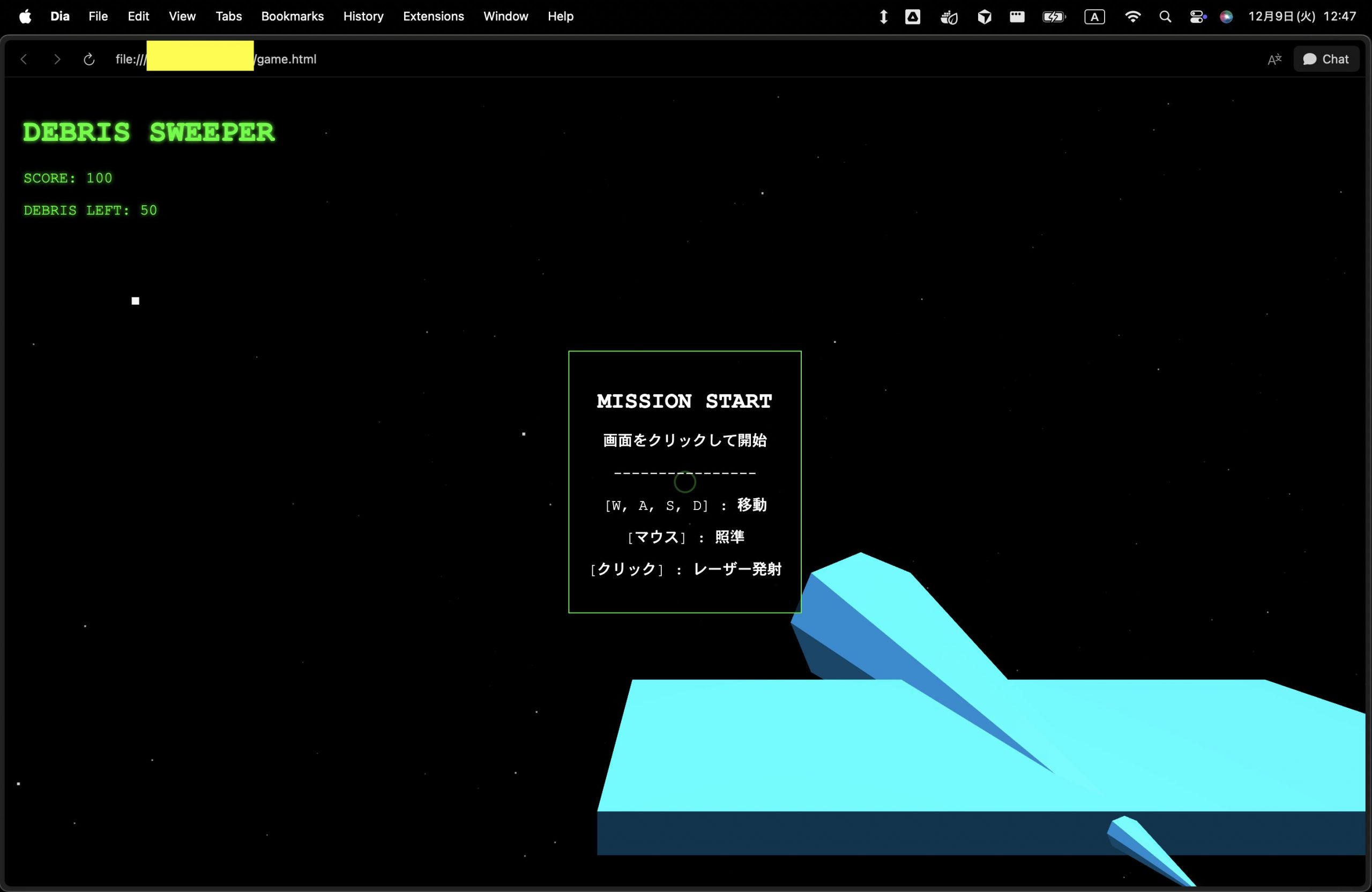1372x892 pixels.
Task: Click the Siri icon
Action: point(1226,17)
